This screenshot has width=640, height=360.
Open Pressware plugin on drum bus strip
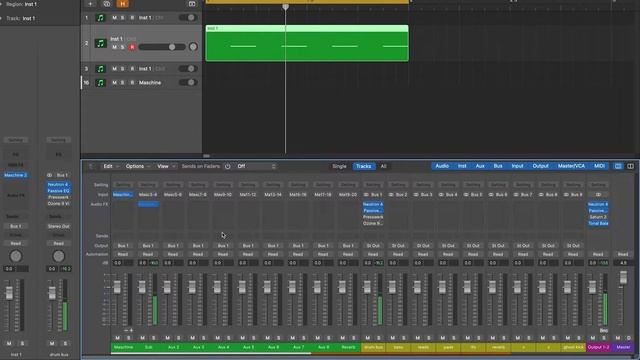373,217
